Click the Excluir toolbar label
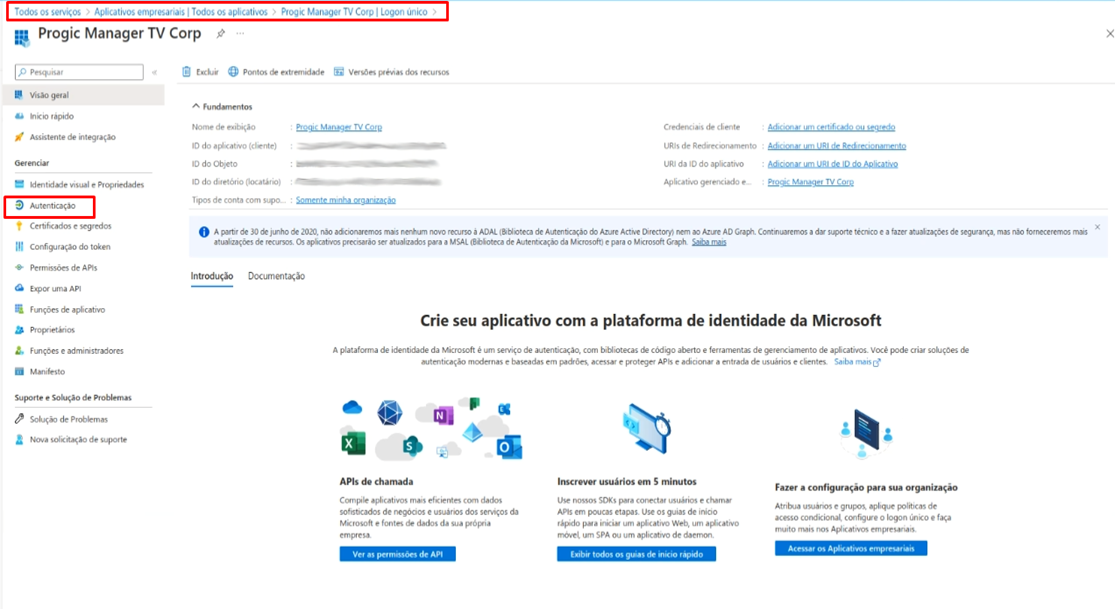 point(208,72)
